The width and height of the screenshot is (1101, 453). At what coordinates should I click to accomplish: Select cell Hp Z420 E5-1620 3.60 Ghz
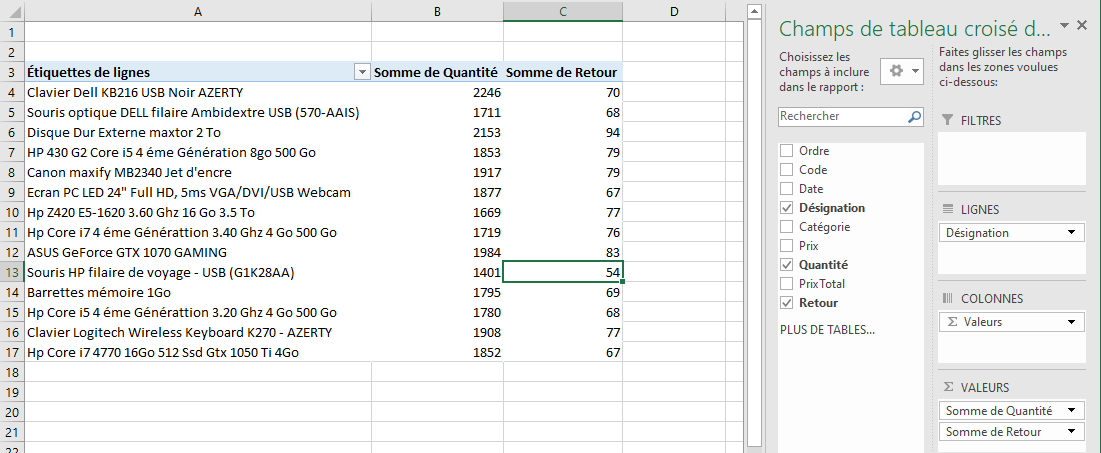click(198, 212)
